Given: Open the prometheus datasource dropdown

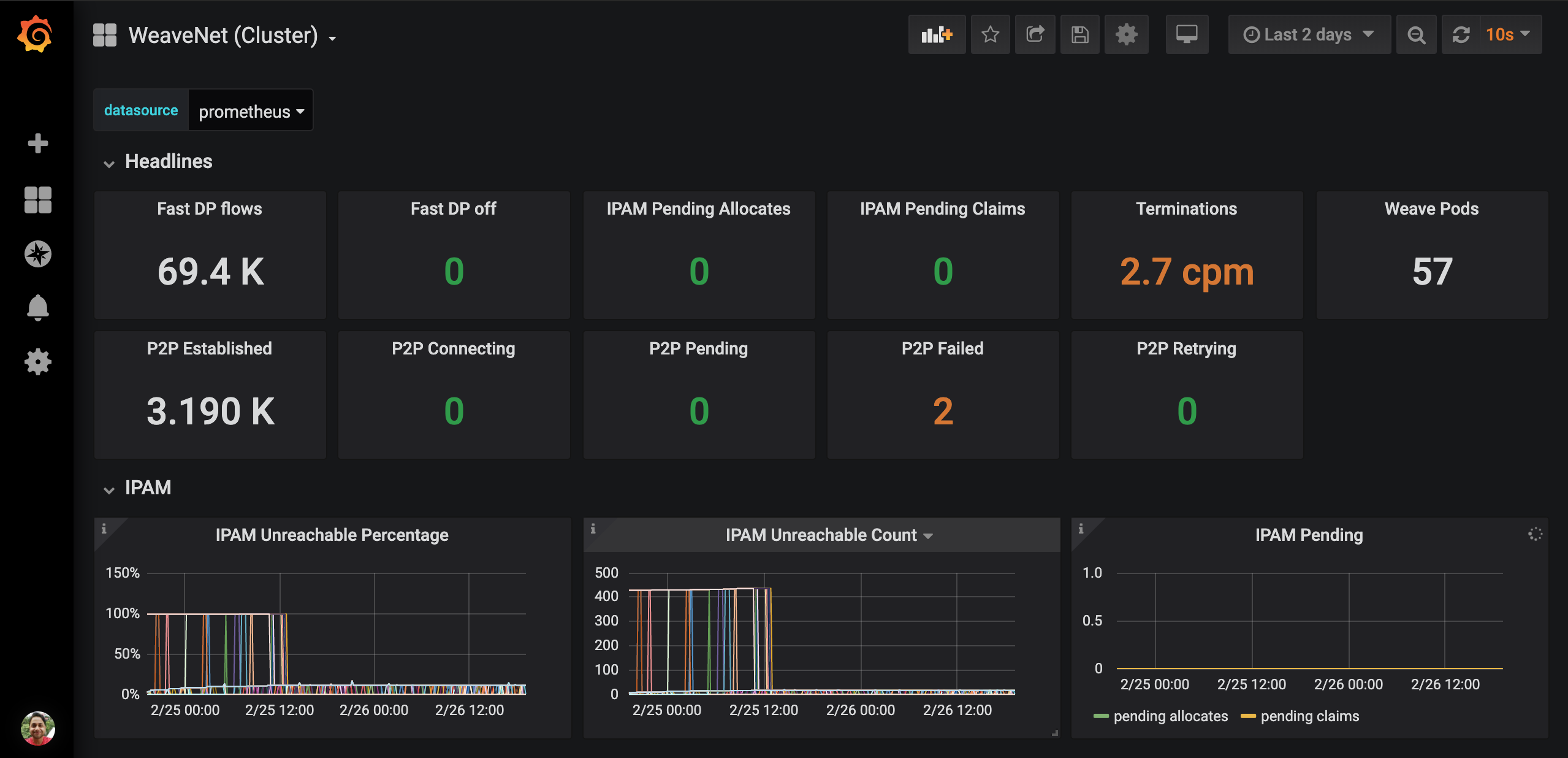Looking at the screenshot, I should [x=251, y=111].
